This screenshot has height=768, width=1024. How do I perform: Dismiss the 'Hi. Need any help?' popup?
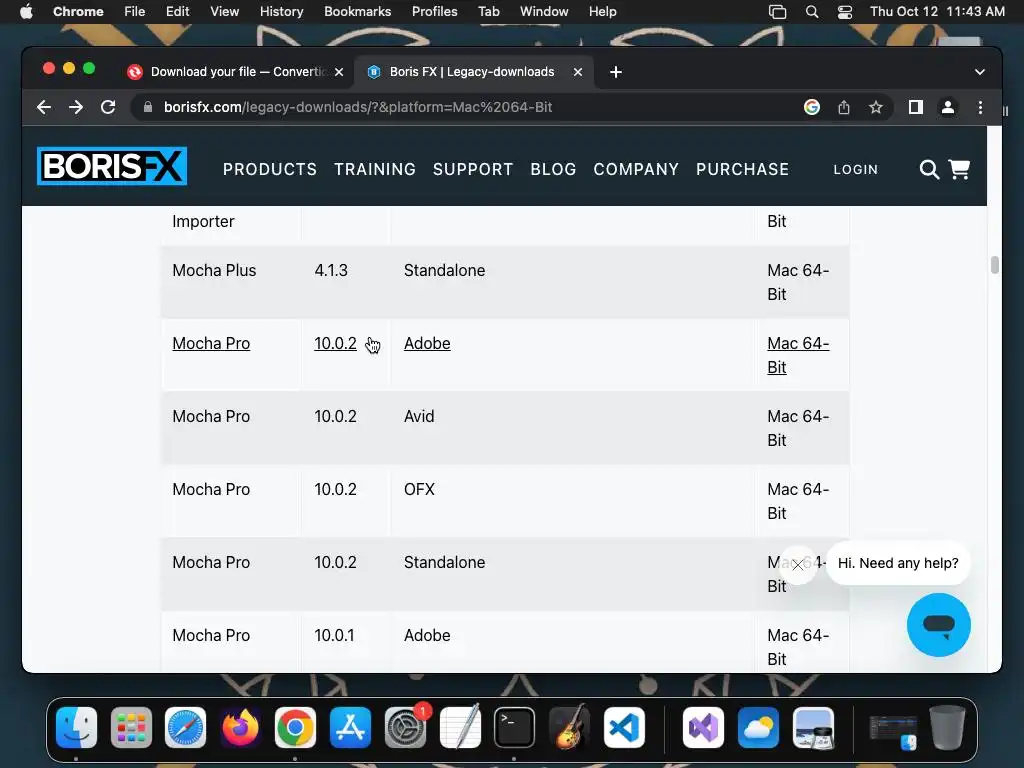(798, 565)
